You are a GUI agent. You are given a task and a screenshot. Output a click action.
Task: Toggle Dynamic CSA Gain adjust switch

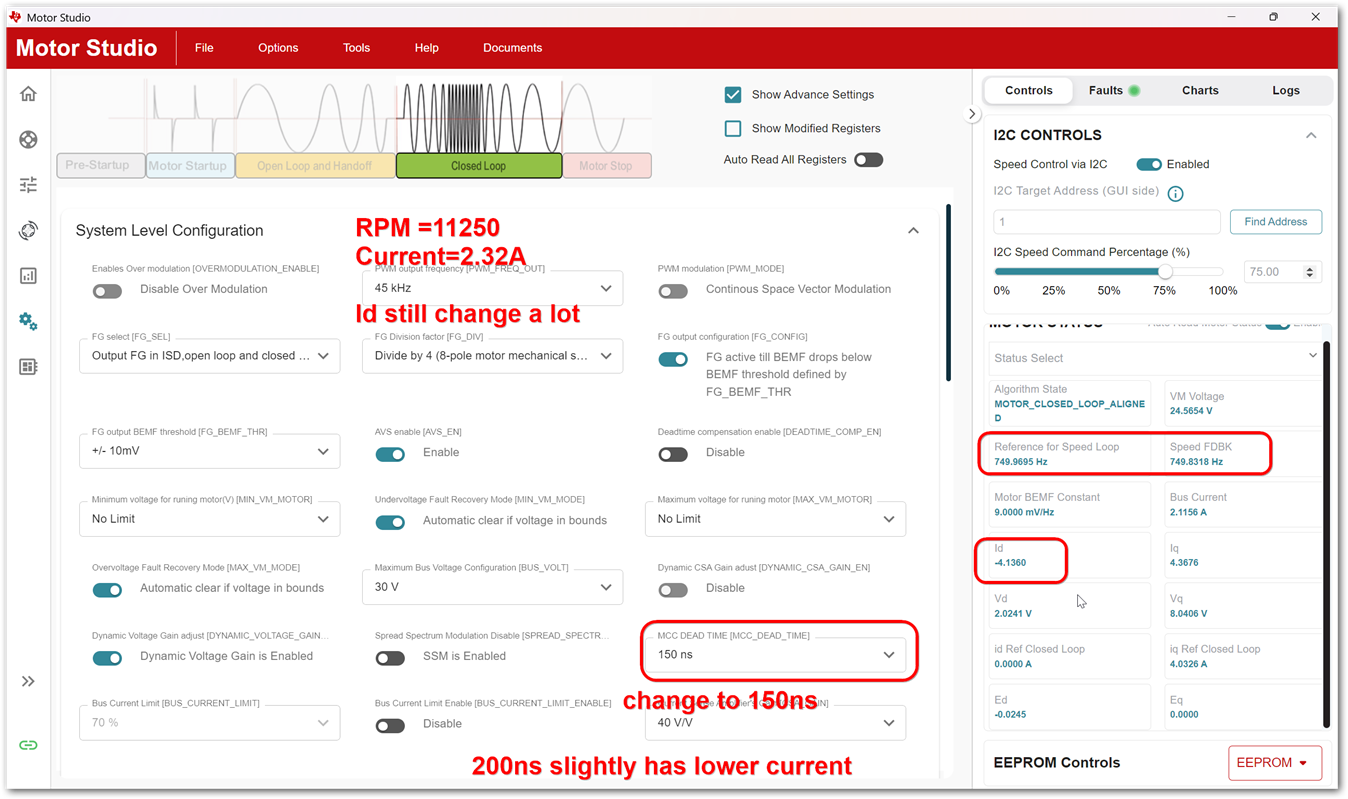(x=673, y=590)
